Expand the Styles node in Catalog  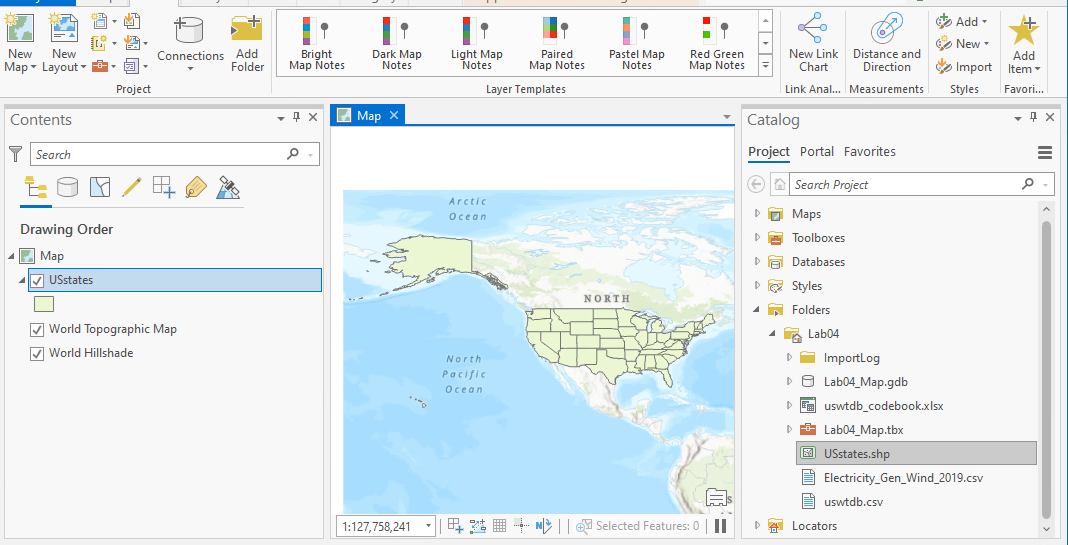pos(757,285)
